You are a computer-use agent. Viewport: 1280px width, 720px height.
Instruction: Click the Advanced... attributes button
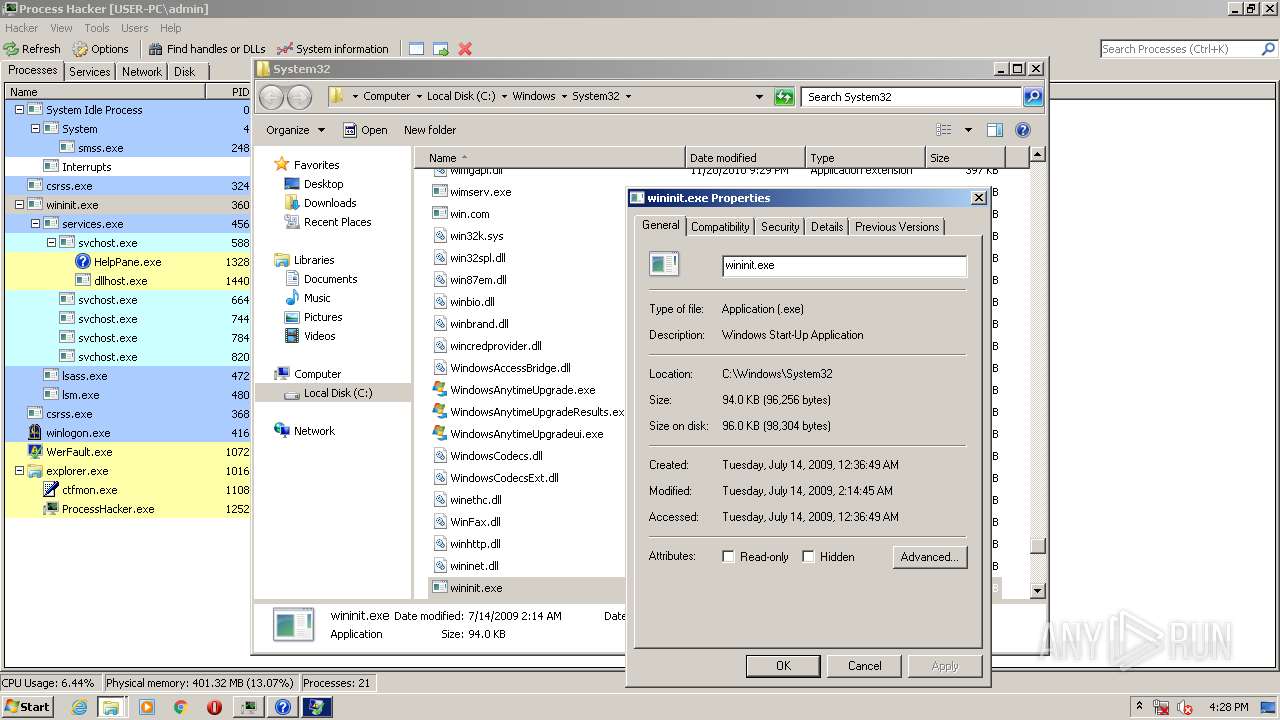click(930, 557)
